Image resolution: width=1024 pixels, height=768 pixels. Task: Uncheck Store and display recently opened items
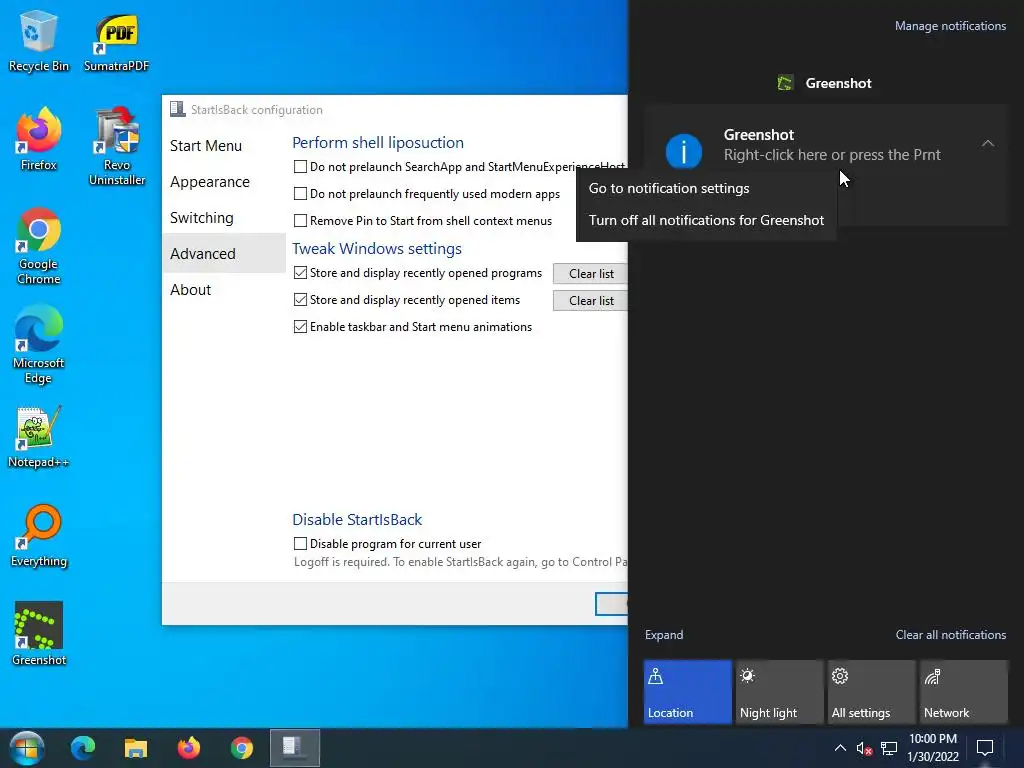coord(300,300)
